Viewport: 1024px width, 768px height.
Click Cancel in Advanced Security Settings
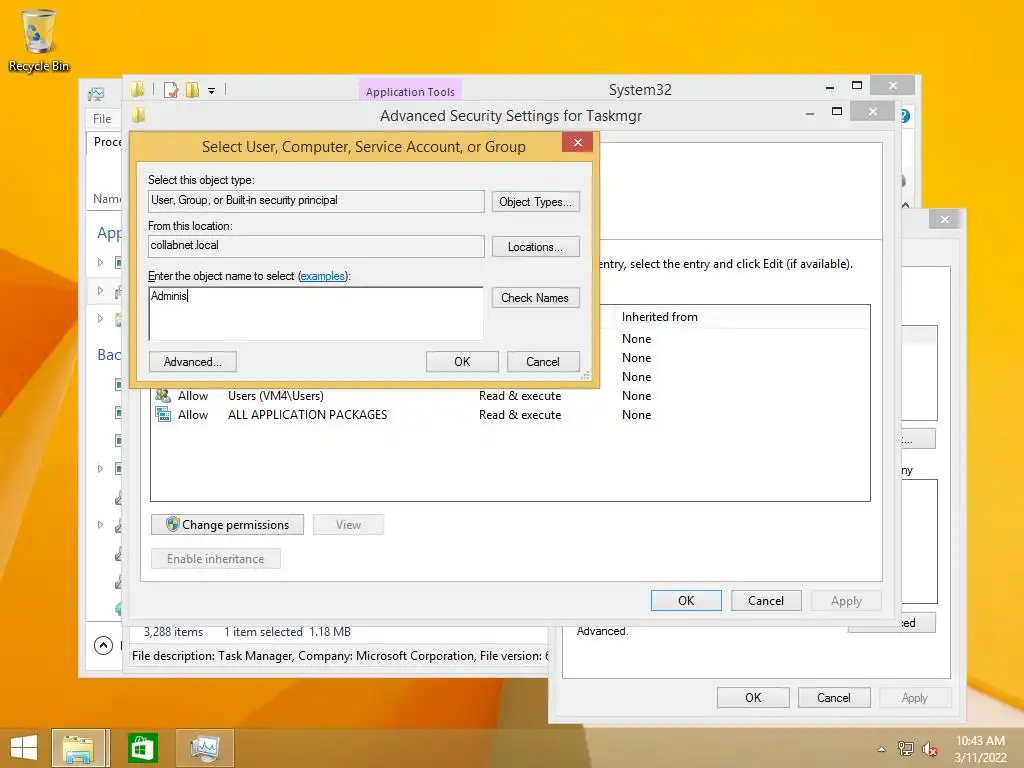(x=766, y=601)
